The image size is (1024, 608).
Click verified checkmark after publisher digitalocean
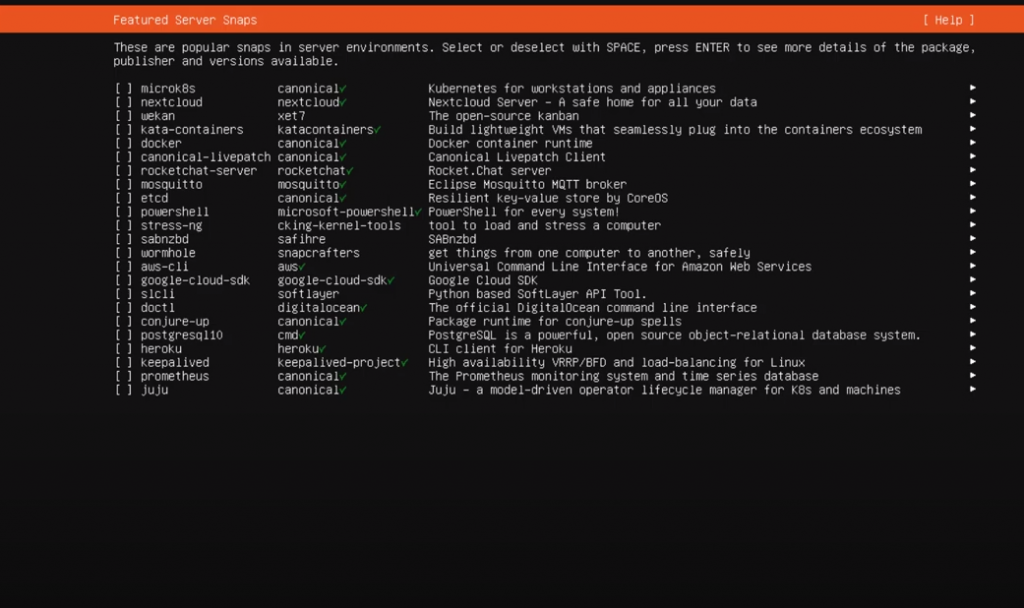tap(364, 308)
